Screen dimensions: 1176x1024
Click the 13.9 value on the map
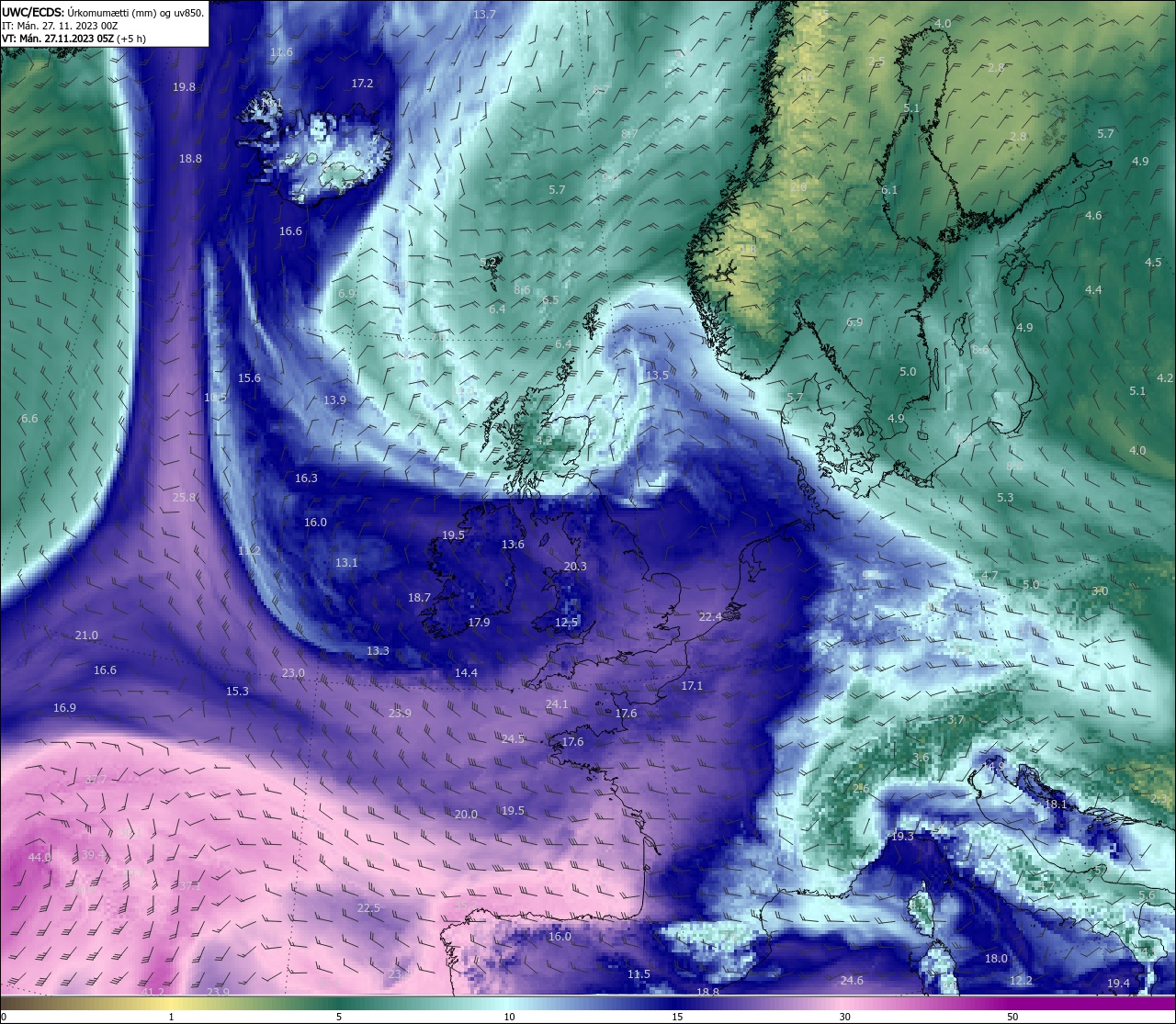[334, 400]
